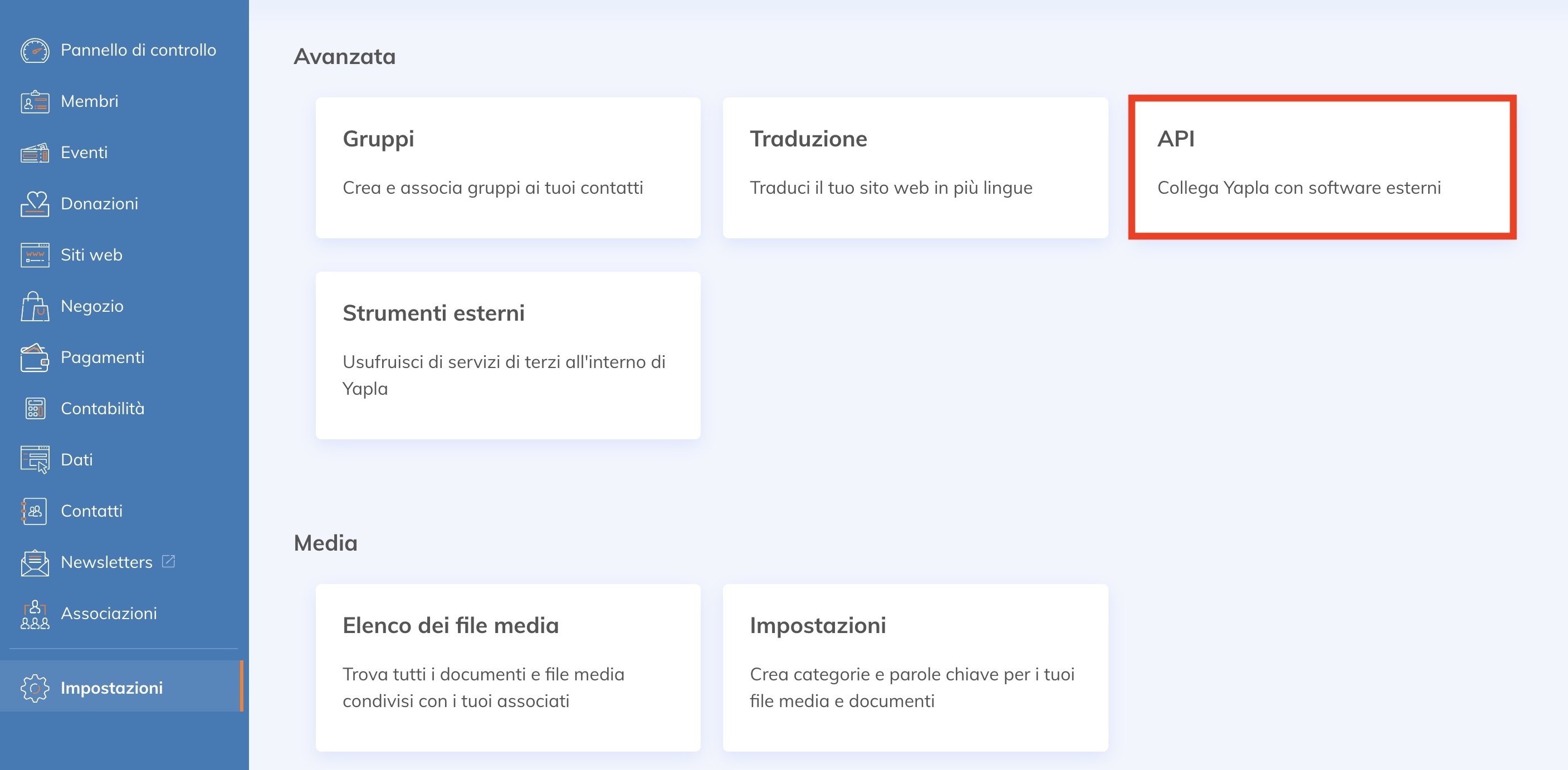Open the Traduzione card

click(x=915, y=167)
